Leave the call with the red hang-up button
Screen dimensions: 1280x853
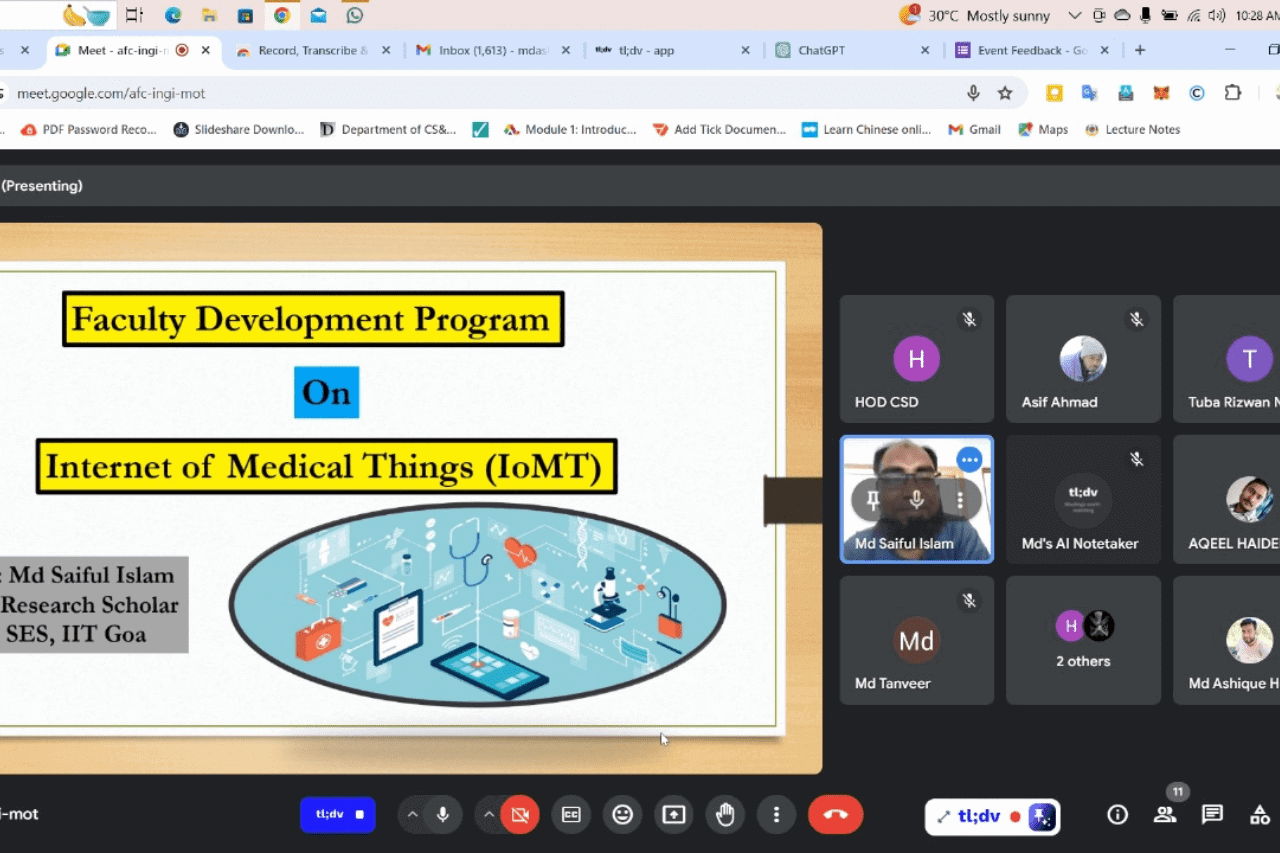835,815
